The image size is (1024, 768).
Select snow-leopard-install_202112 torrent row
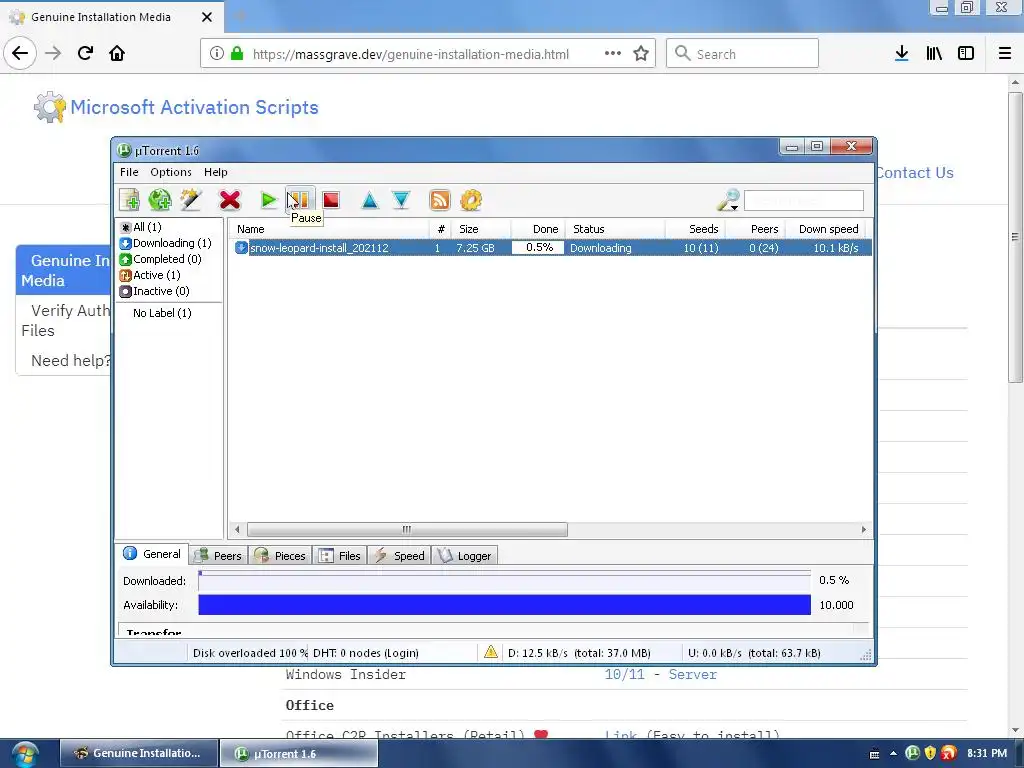[552, 248]
